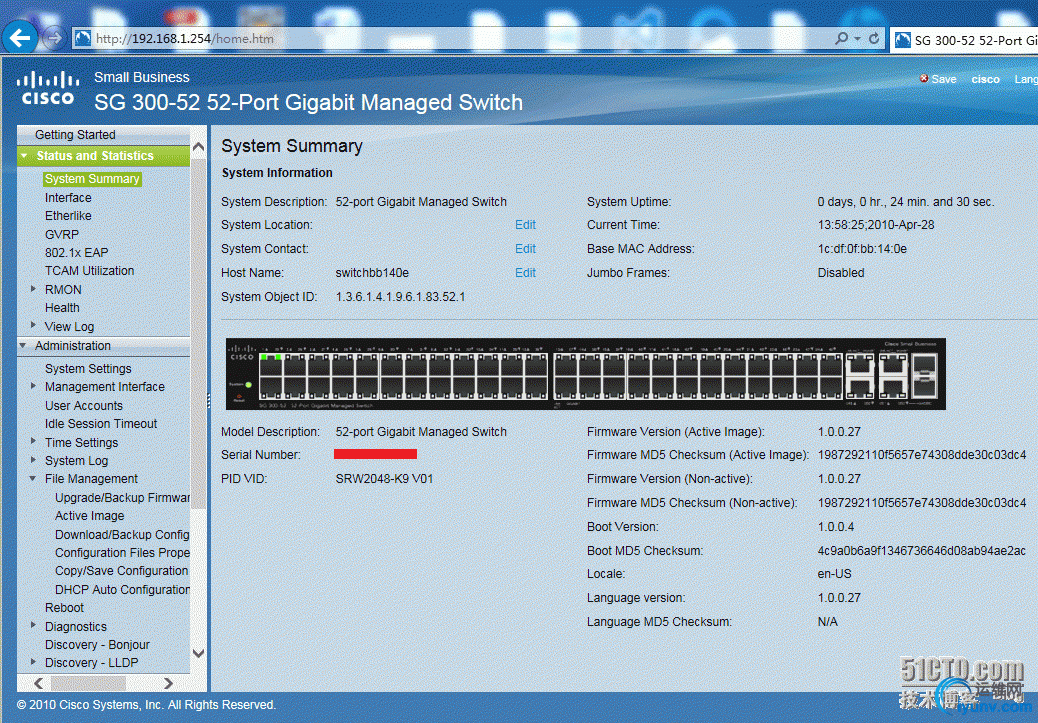Click the browser Forward arrow button
This screenshot has width=1038, height=723.
53,38
